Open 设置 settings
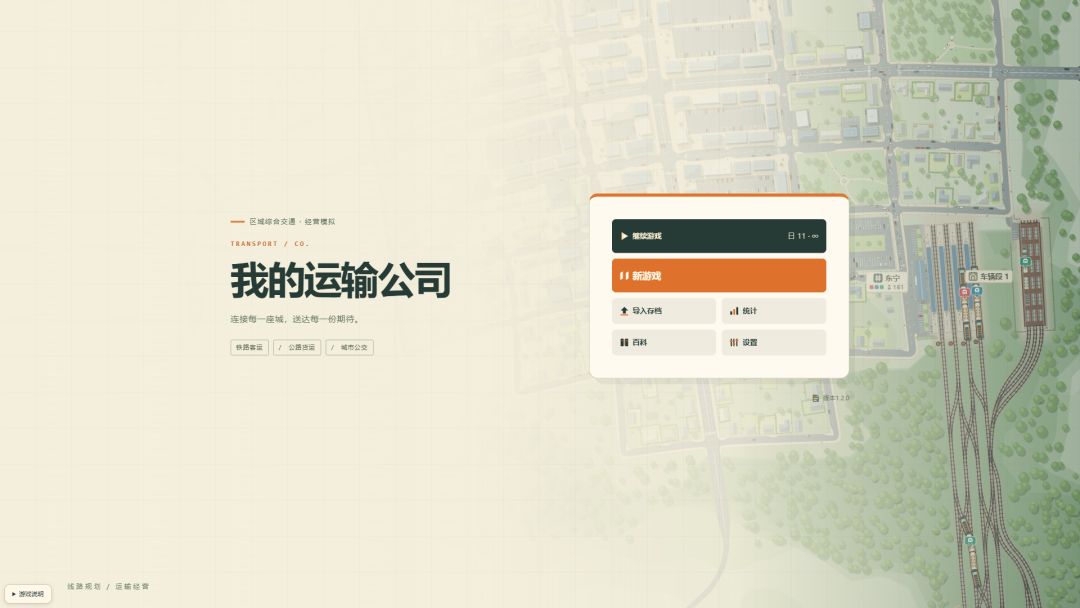This screenshot has height=608, width=1080. (x=773, y=342)
